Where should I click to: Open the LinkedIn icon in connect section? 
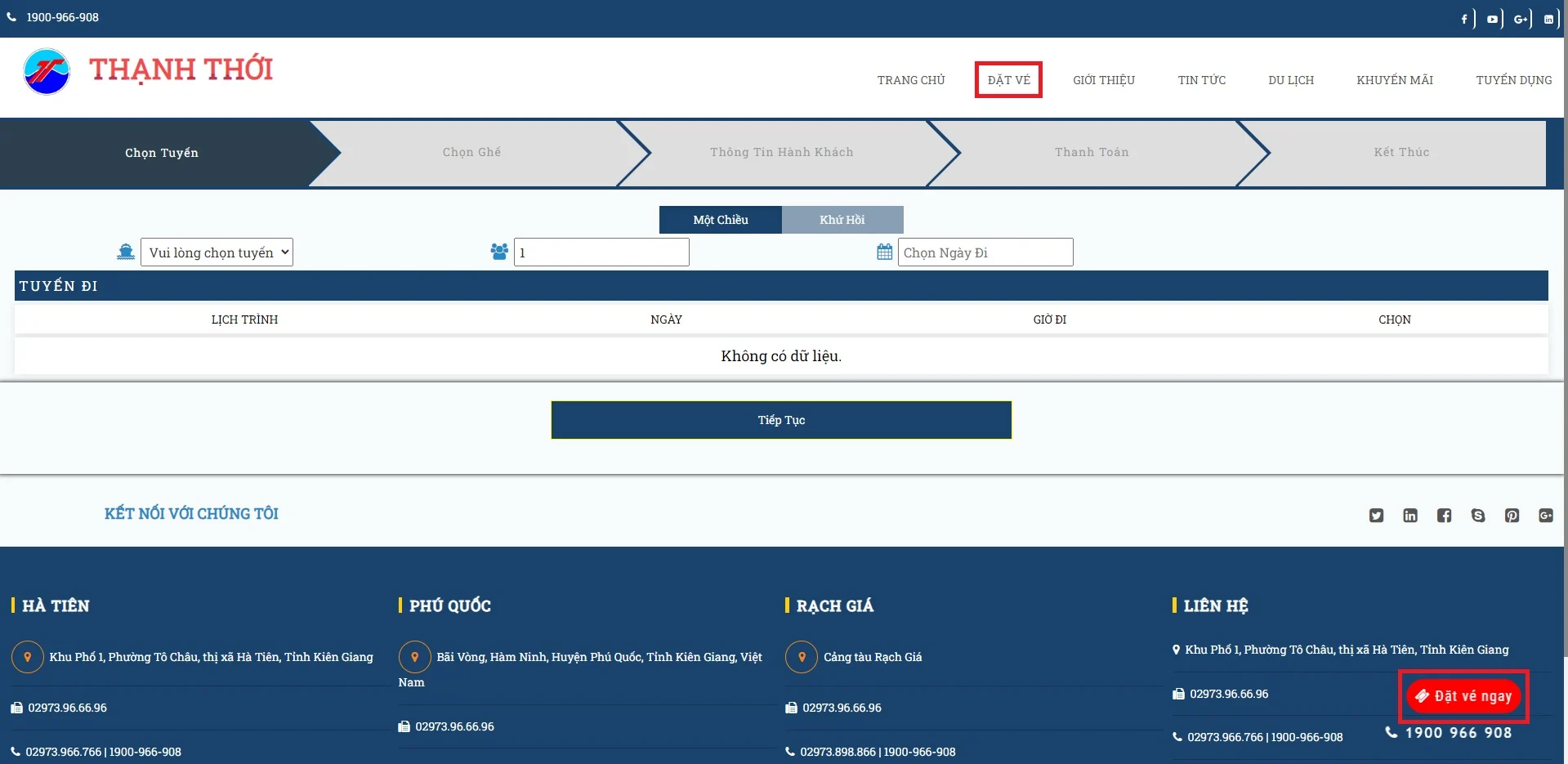[1410, 516]
